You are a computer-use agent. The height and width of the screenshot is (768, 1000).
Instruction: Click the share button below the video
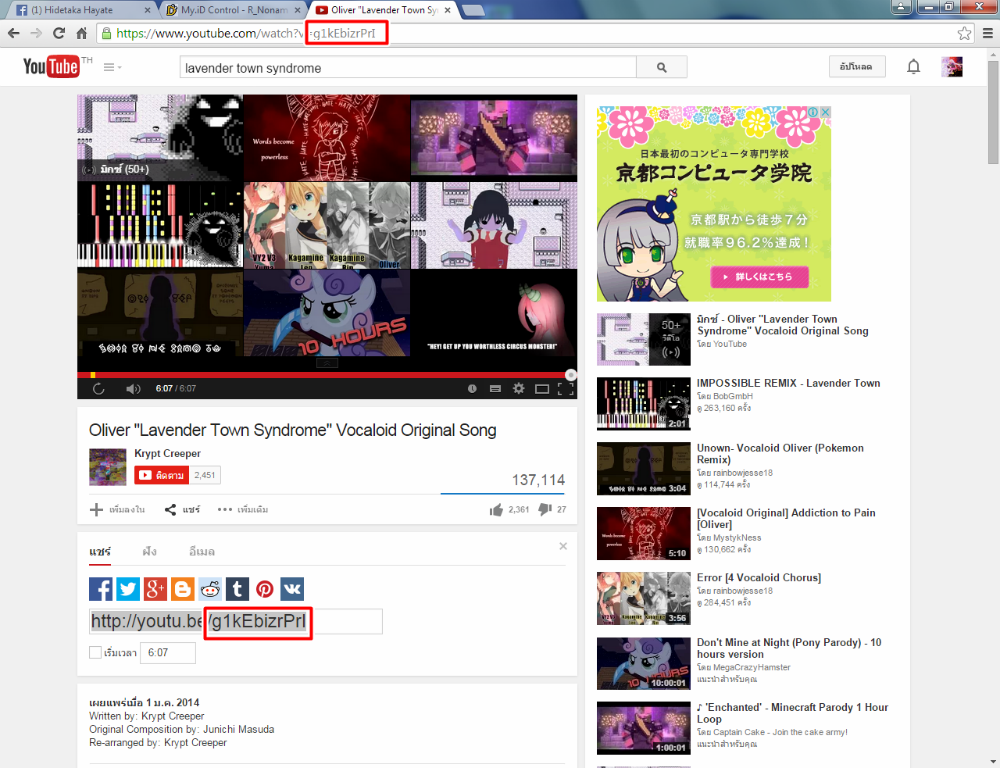click(x=182, y=510)
